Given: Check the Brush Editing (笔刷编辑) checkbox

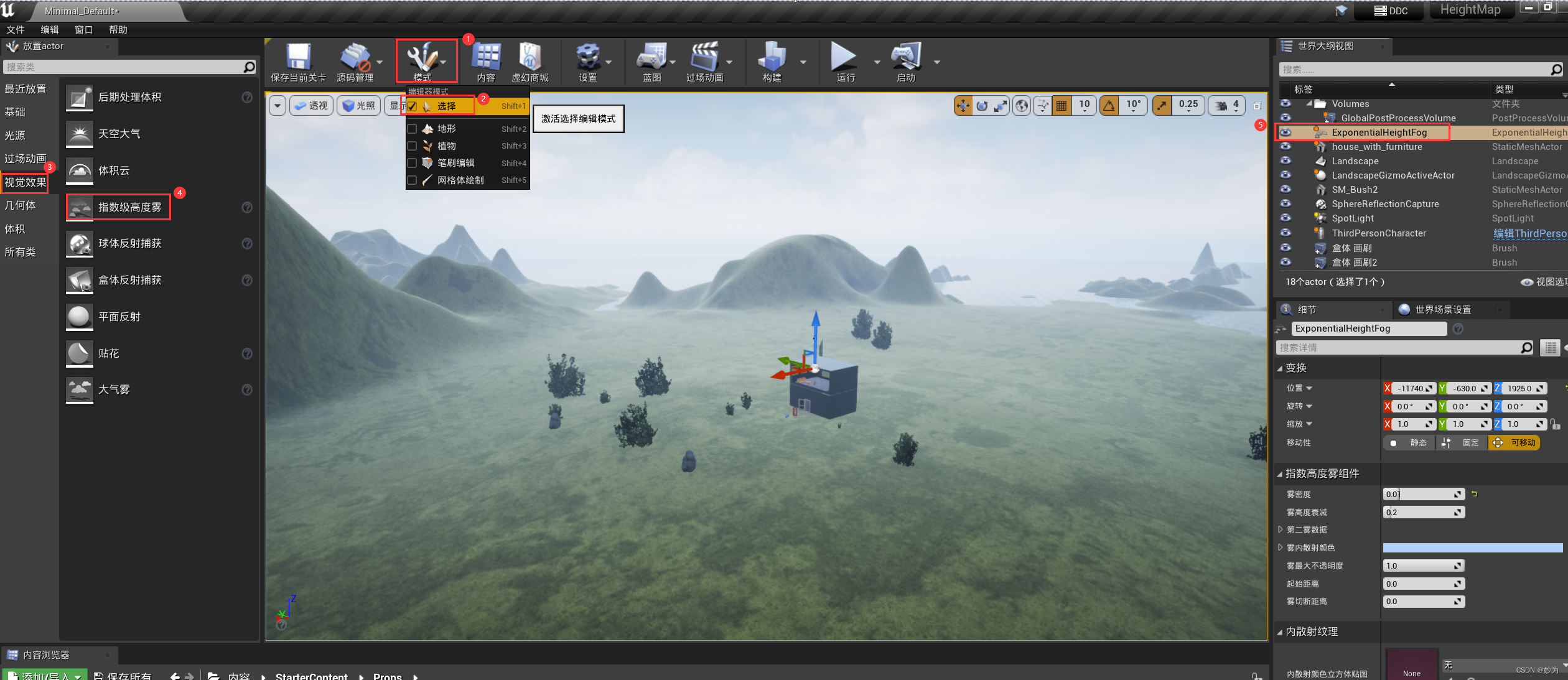Looking at the screenshot, I should 412,163.
